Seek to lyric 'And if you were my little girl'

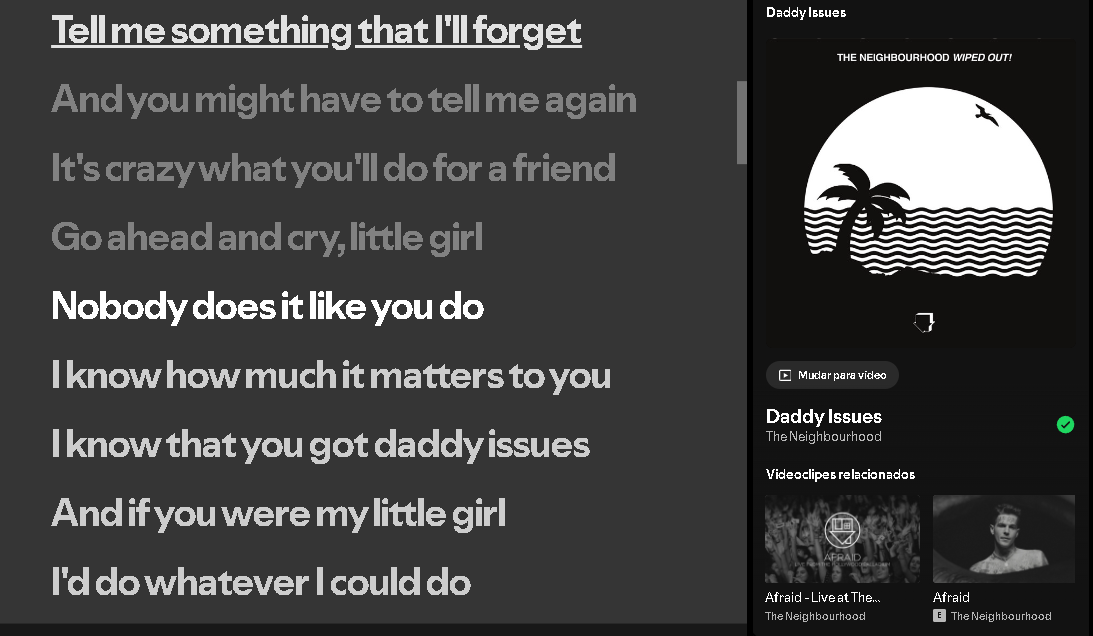[278, 514]
